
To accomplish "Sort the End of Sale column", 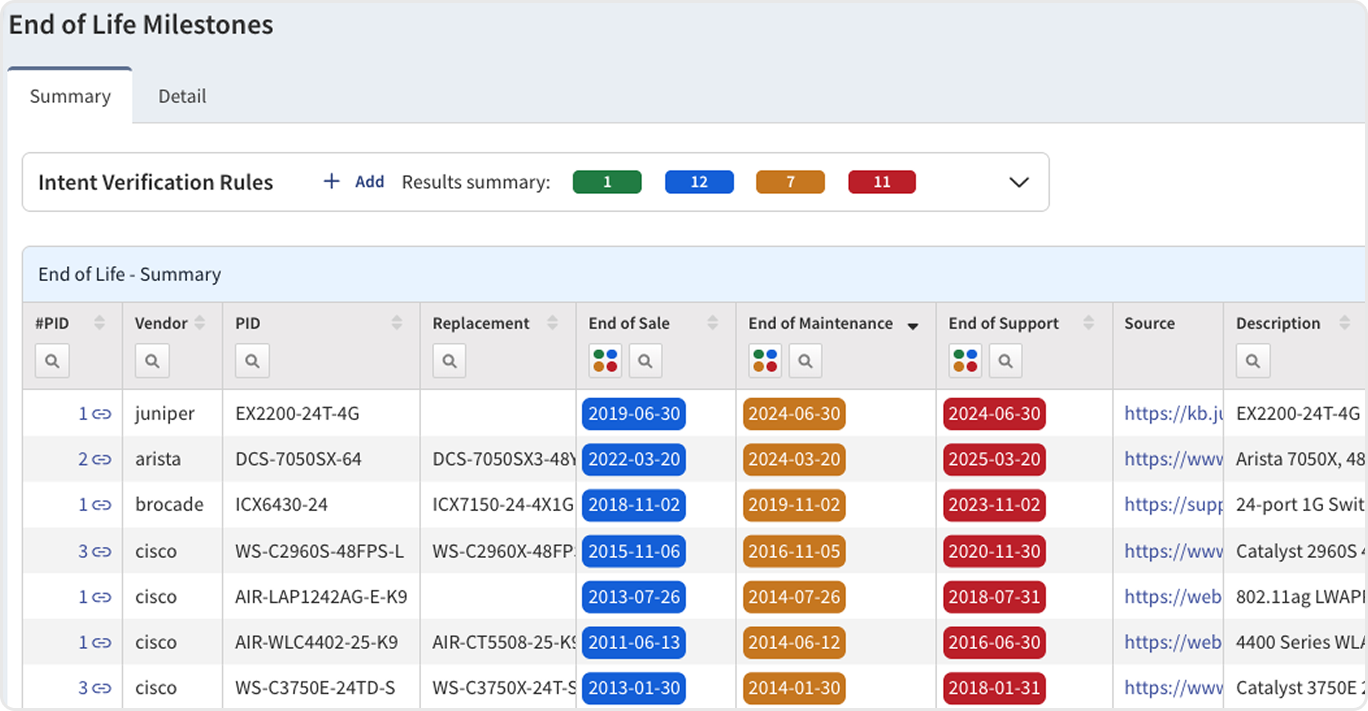I will [x=712, y=323].
